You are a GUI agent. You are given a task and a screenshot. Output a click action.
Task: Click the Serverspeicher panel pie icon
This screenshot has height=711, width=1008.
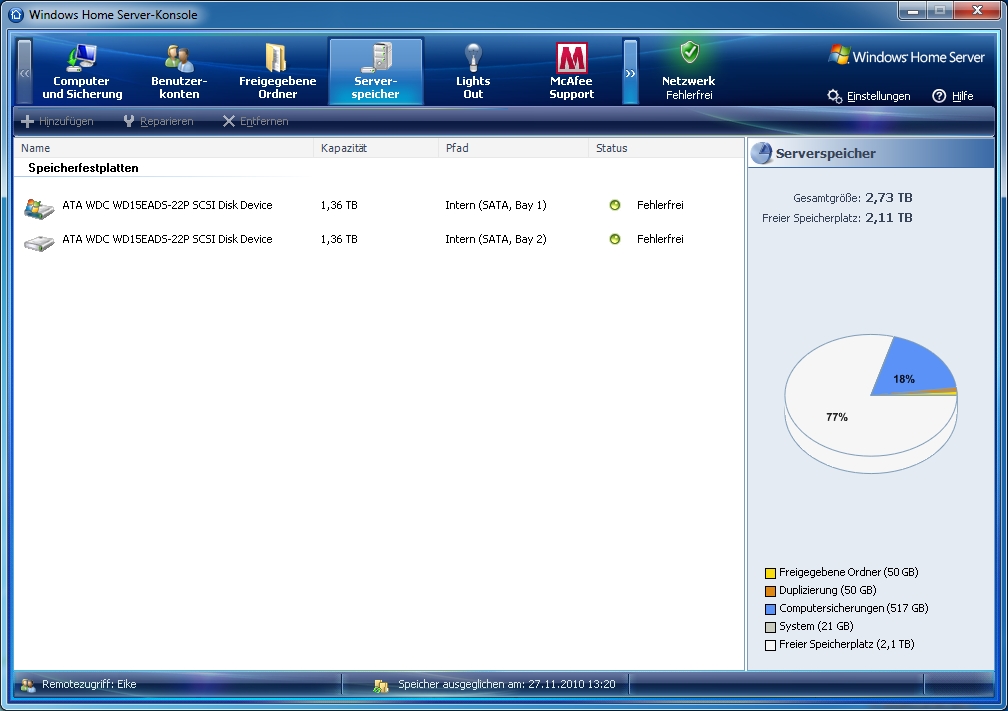(x=762, y=153)
